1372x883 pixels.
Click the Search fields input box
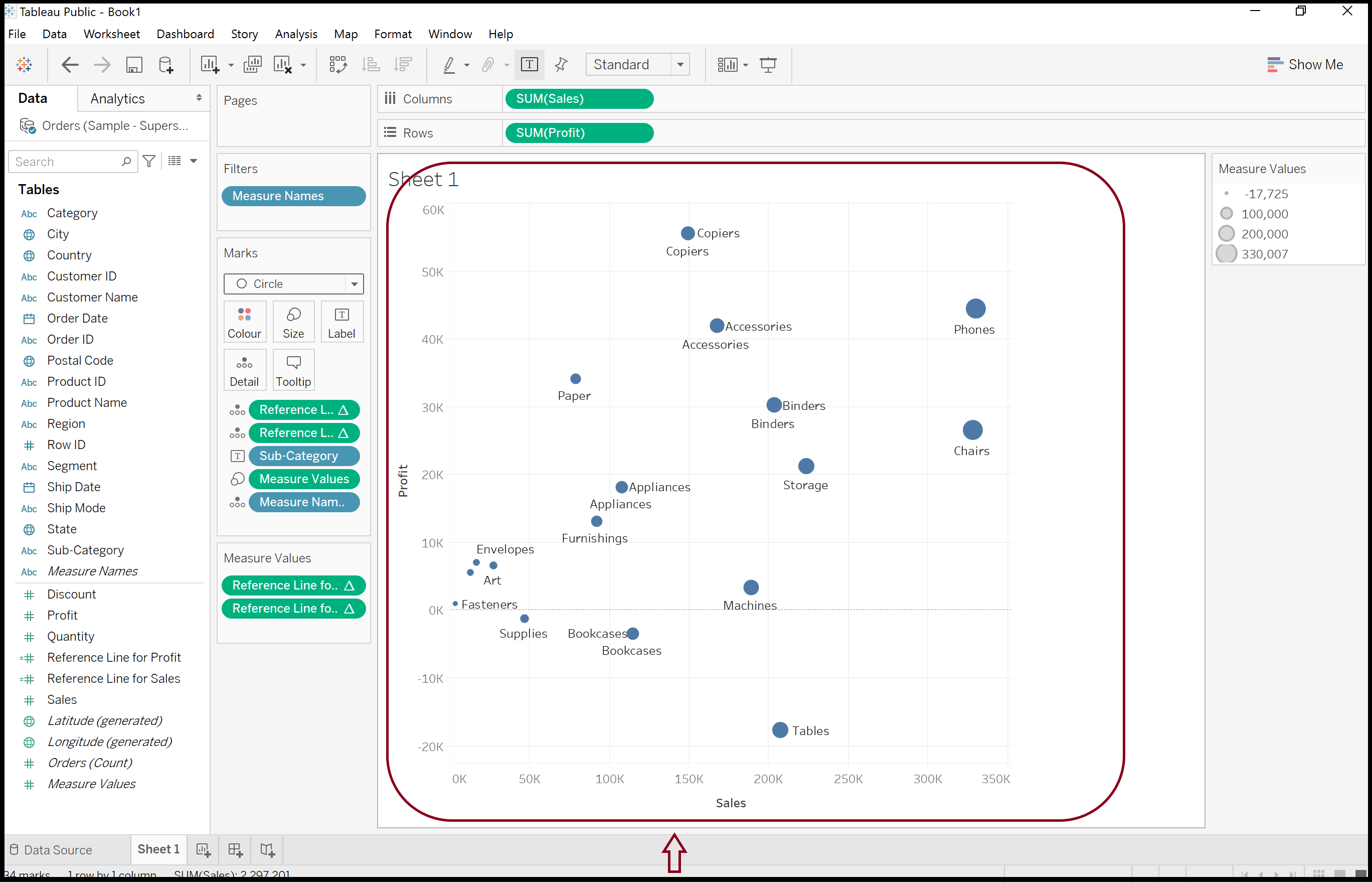click(x=73, y=162)
